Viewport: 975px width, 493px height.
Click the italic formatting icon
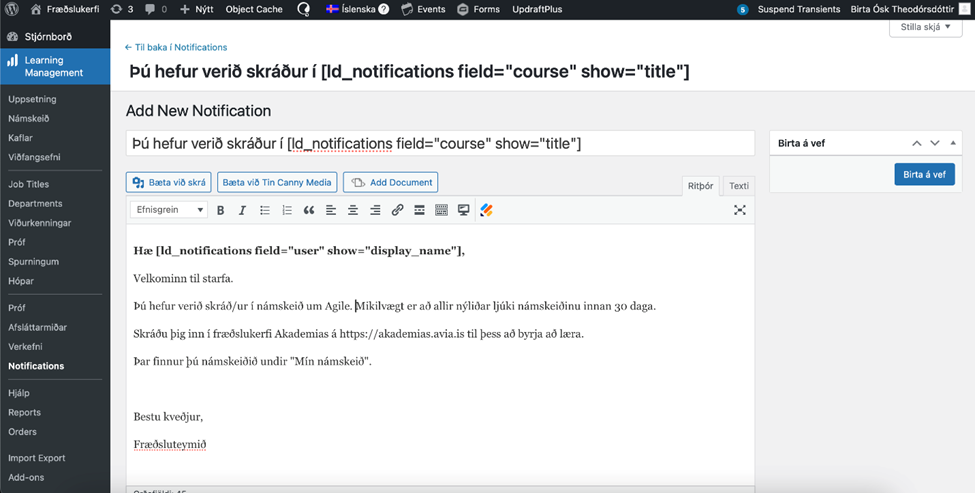coord(242,210)
